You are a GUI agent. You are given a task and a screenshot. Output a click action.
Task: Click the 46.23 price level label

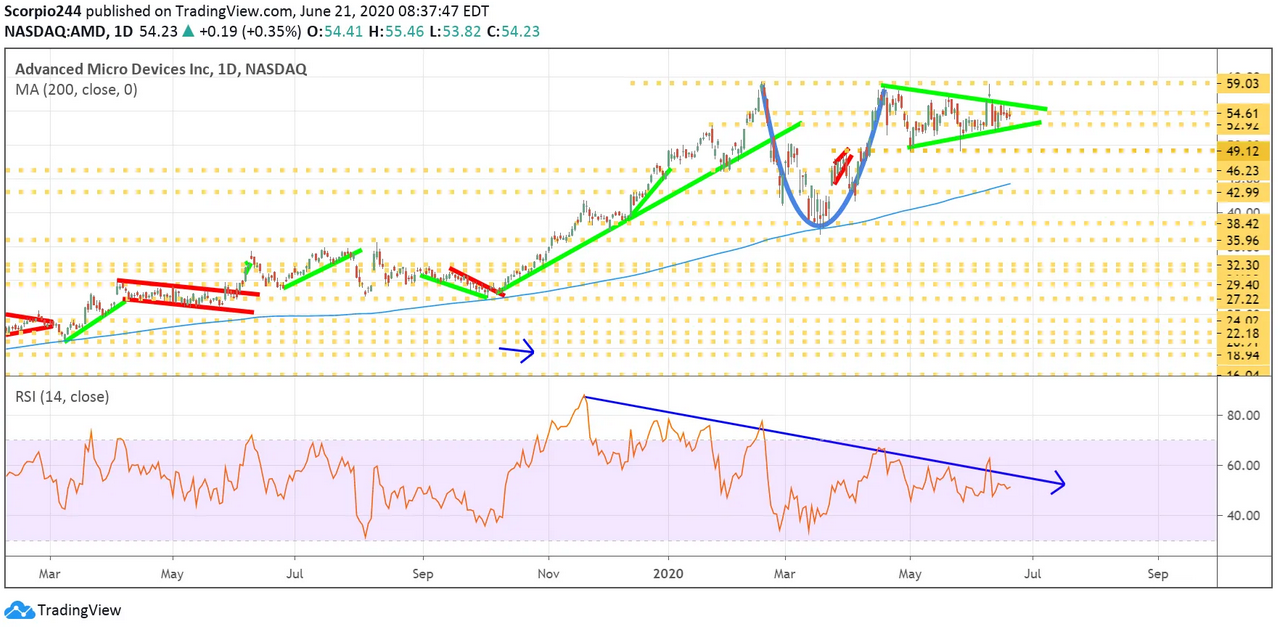1245,172
